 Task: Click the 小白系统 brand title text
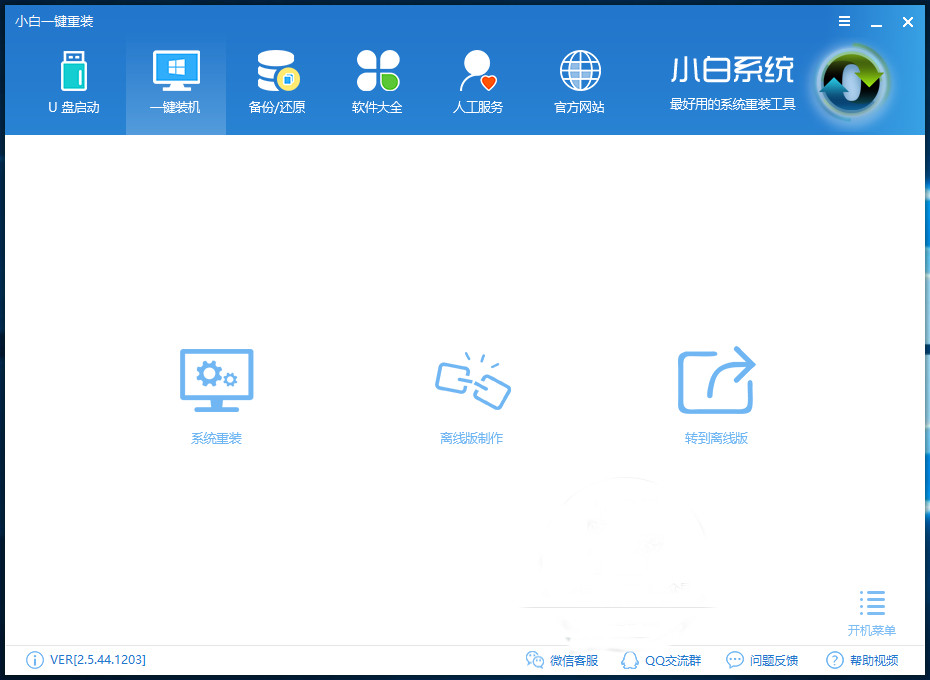coord(732,70)
